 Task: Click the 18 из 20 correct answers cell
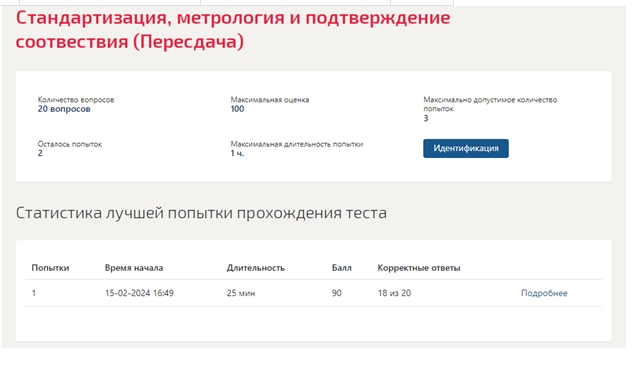point(394,293)
